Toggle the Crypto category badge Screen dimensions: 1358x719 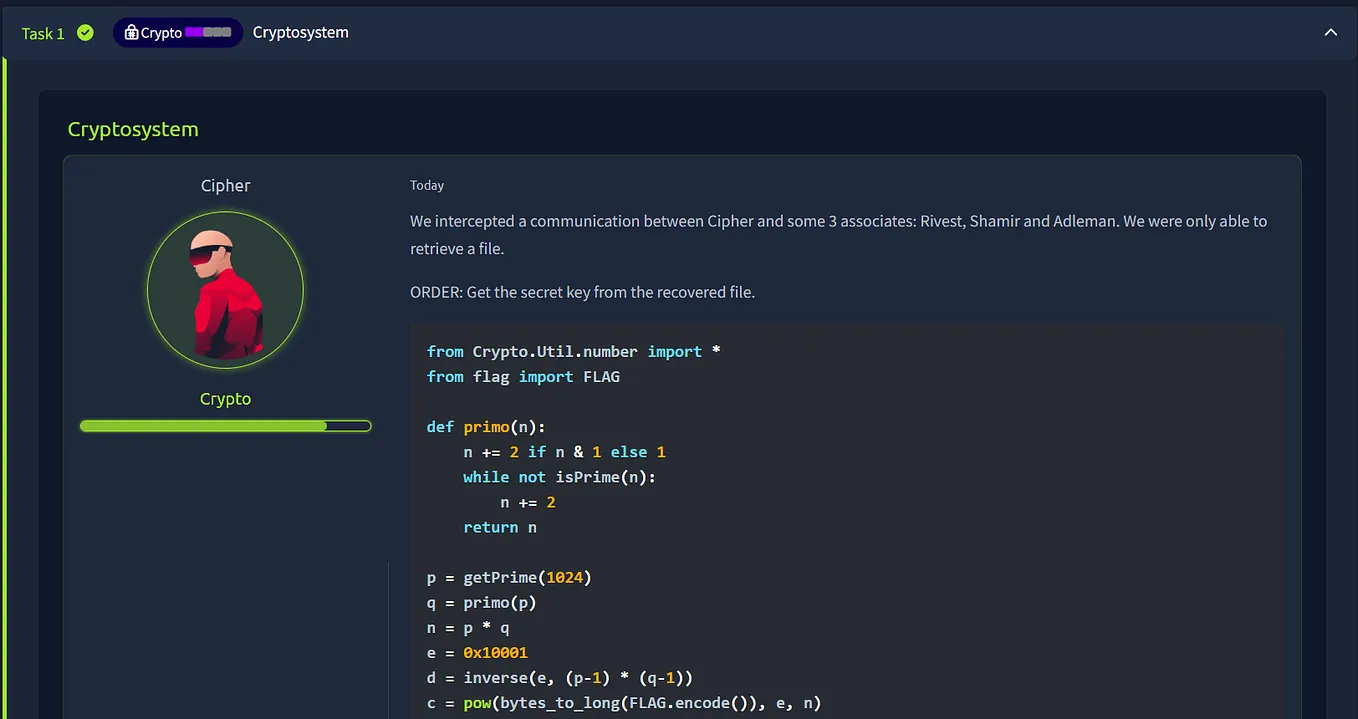click(x=178, y=32)
